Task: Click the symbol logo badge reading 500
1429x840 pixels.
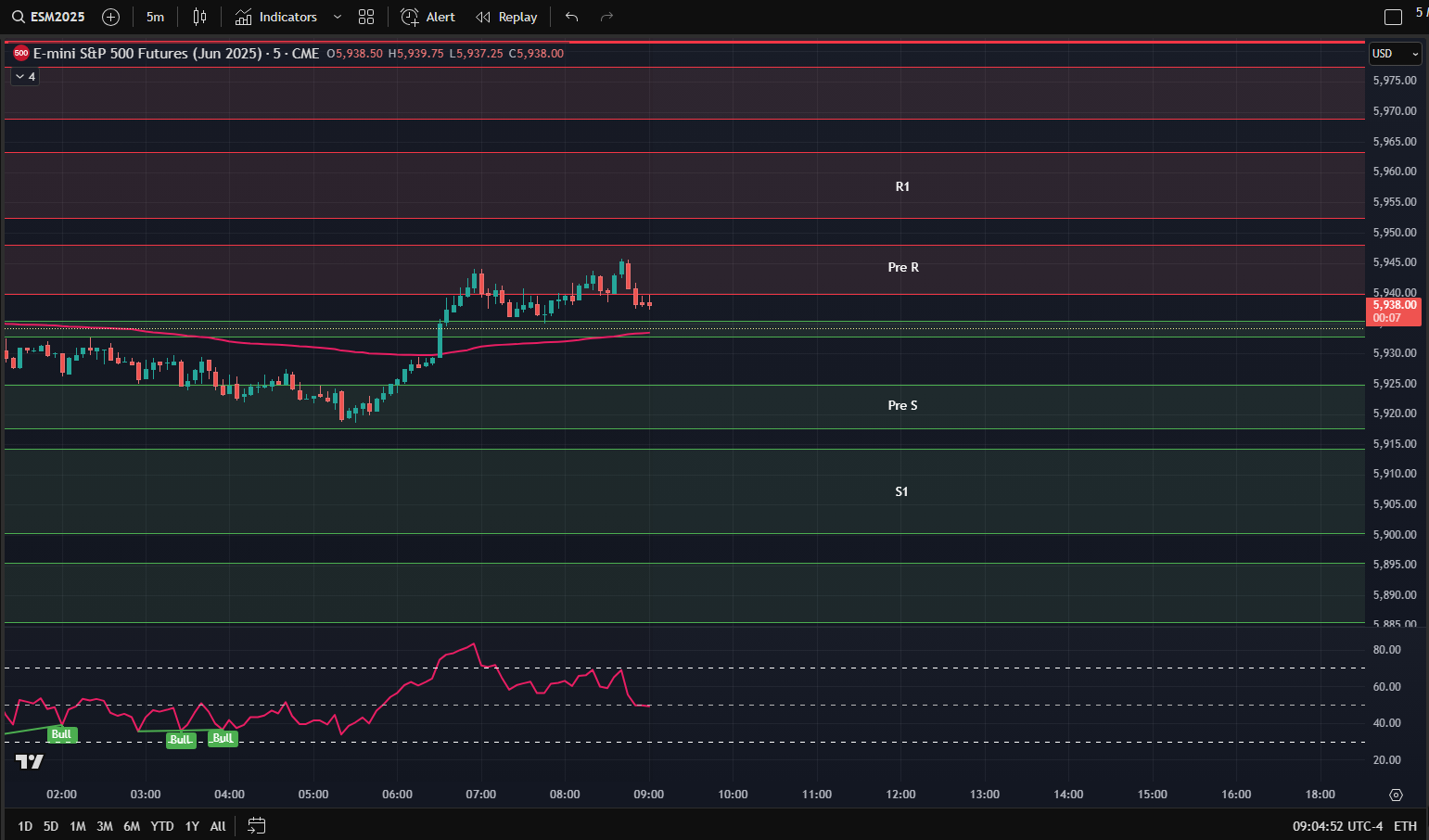Action: pyautogui.click(x=20, y=54)
